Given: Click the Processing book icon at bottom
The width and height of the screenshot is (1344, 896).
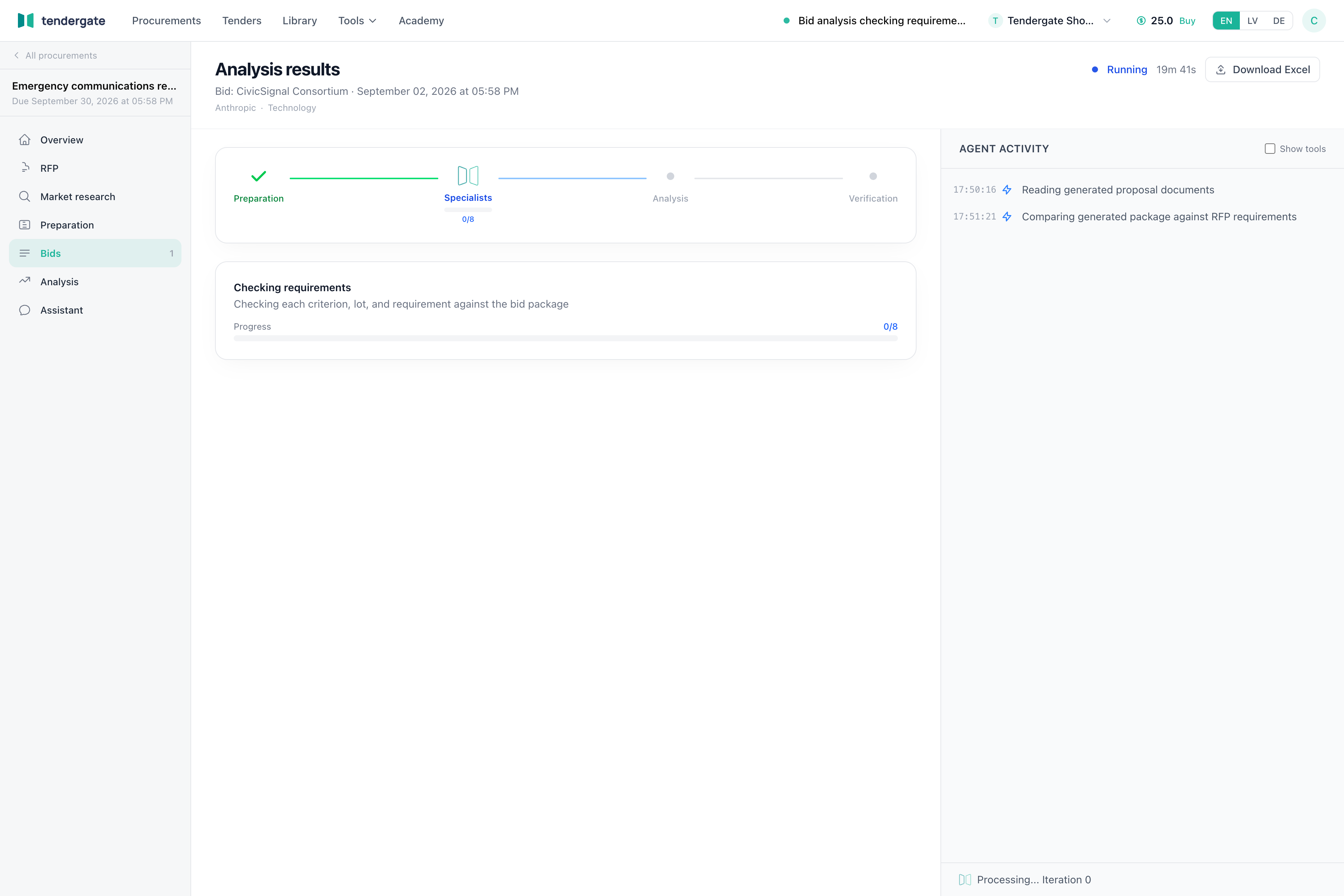Looking at the screenshot, I should pos(965,880).
